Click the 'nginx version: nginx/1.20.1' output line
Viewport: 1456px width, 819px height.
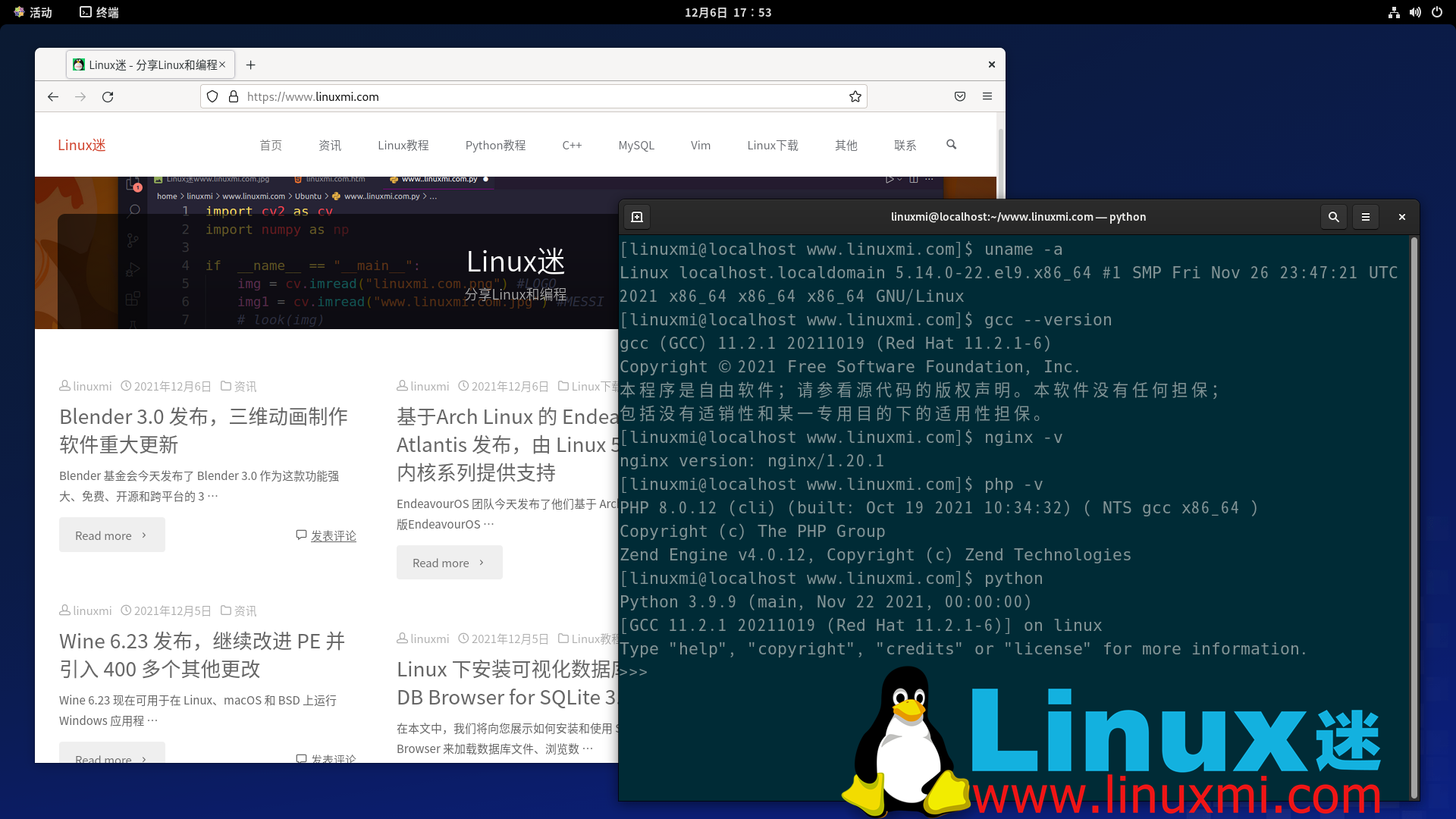coord(752,461)
